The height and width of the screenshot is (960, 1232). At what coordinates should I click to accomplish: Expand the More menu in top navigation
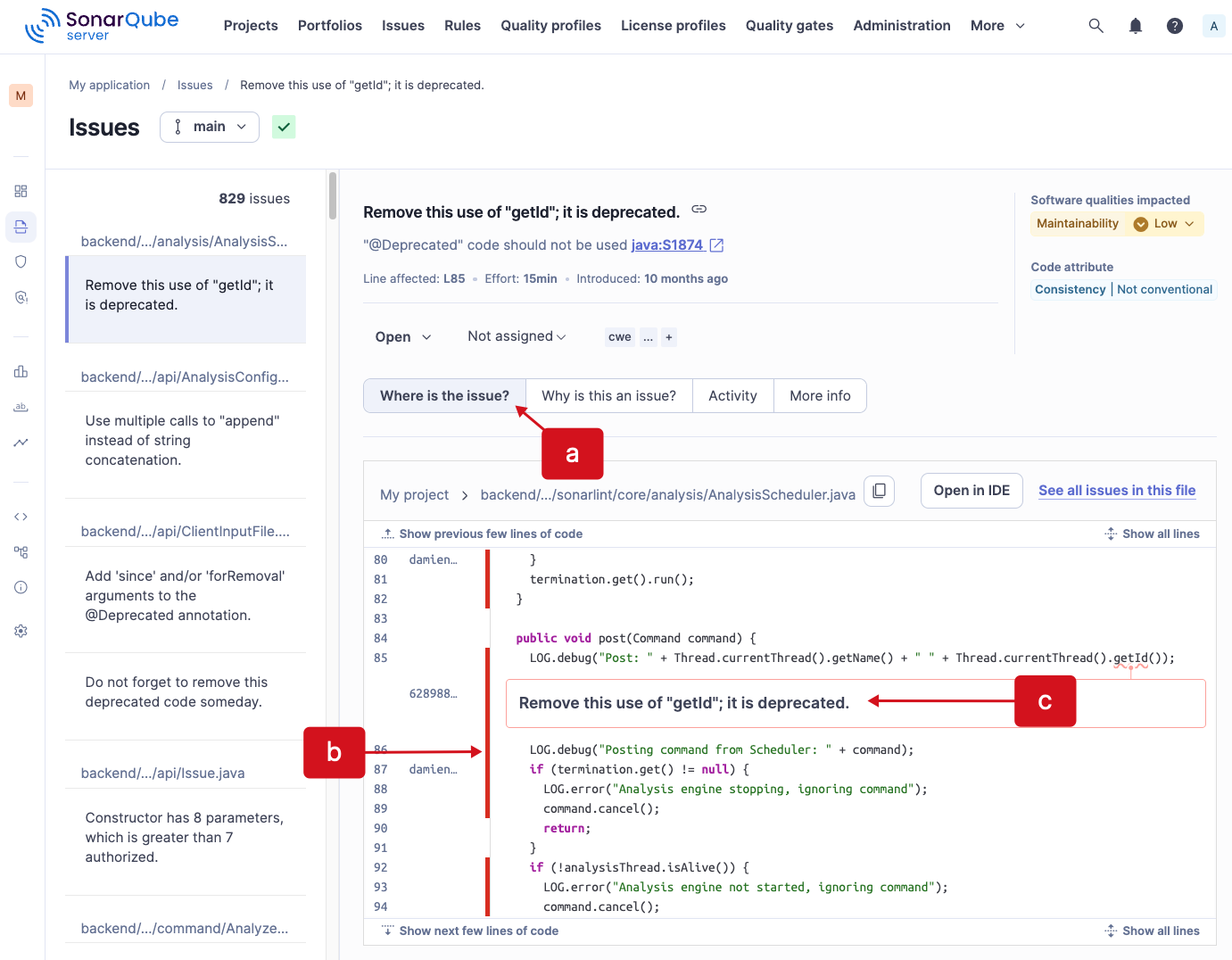pos(997,26)
